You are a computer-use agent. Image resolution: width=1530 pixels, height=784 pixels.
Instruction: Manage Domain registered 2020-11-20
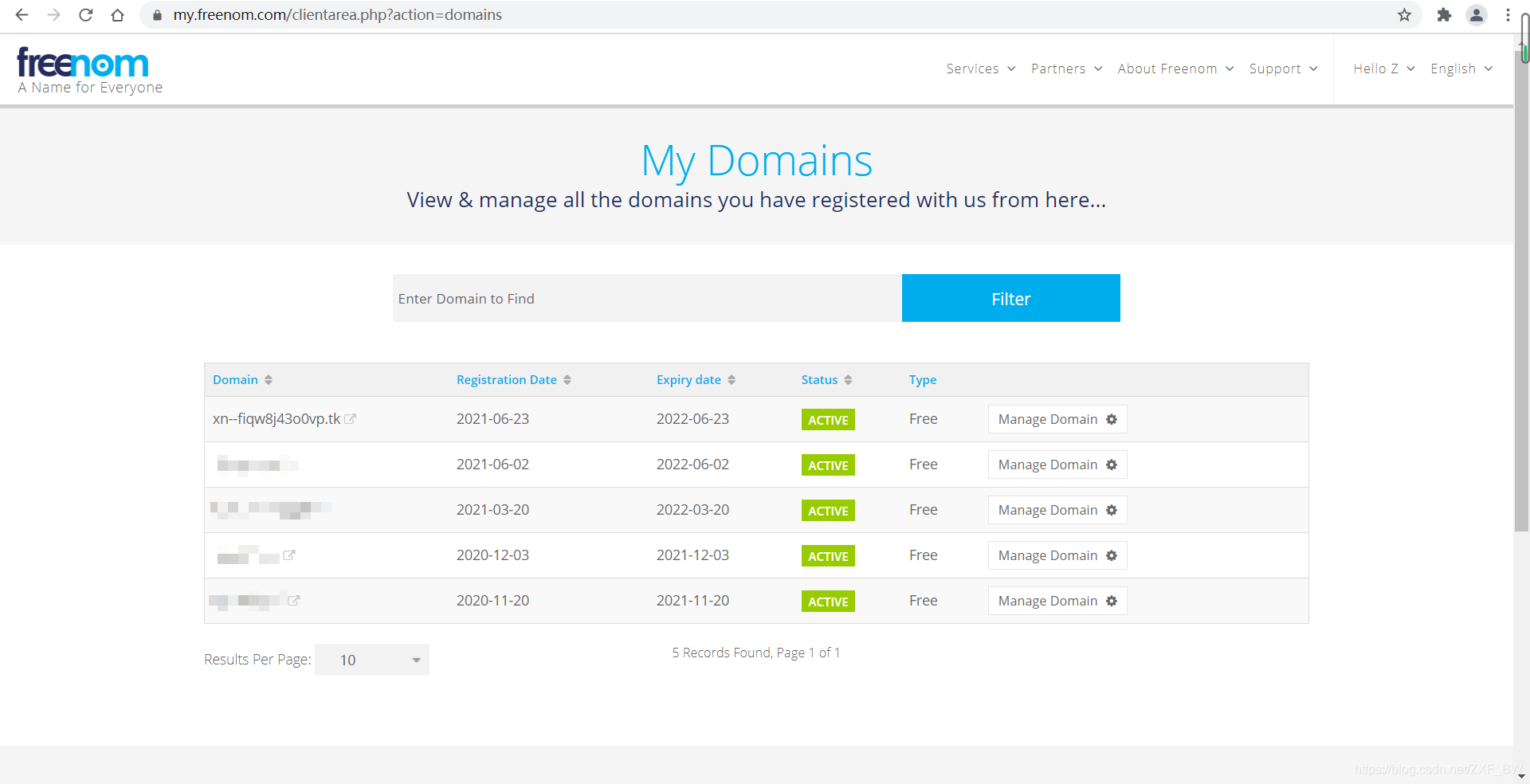tap(1057, 601)
